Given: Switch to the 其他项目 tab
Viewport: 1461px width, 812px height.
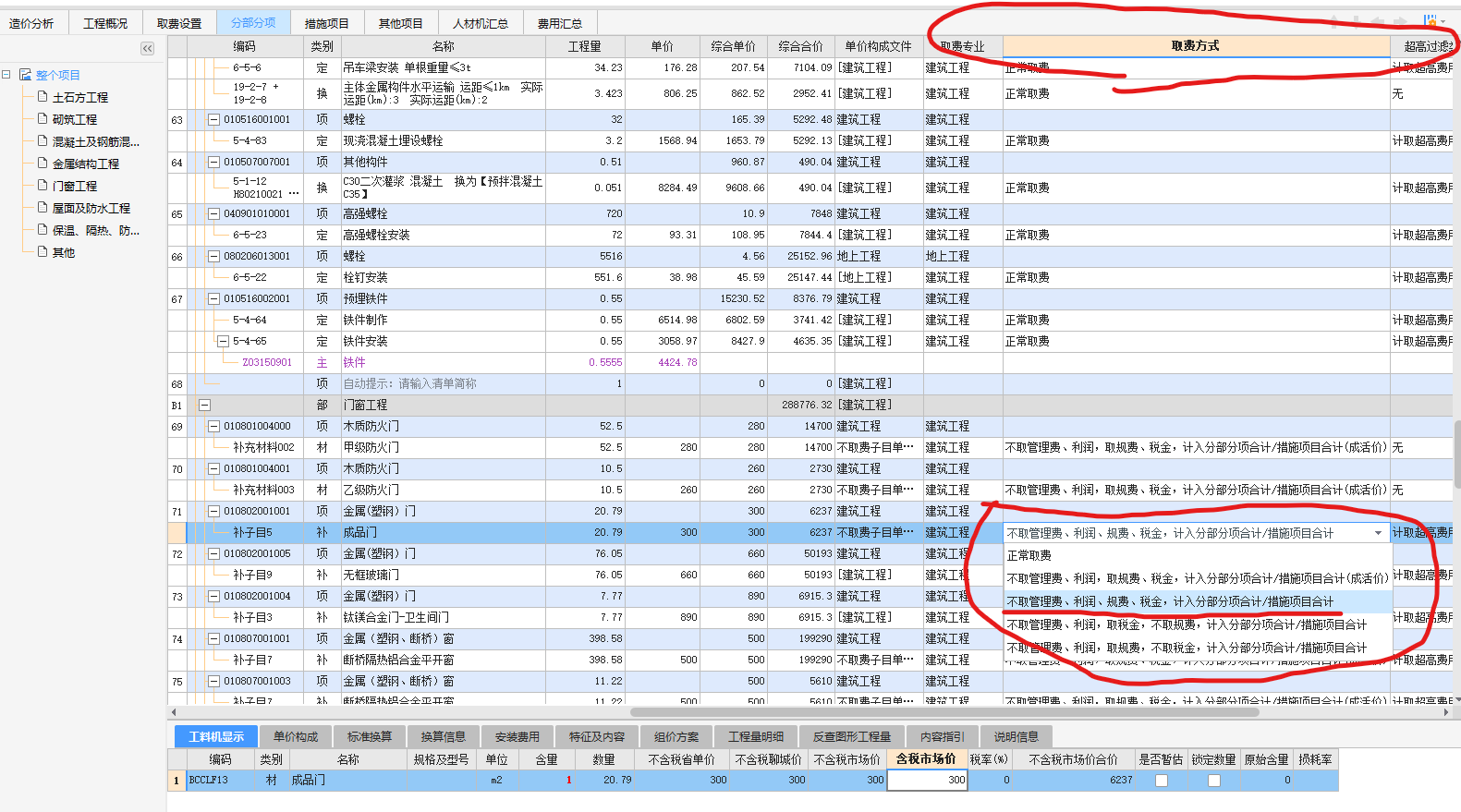Looking at the screenshot, I should 401,23.
